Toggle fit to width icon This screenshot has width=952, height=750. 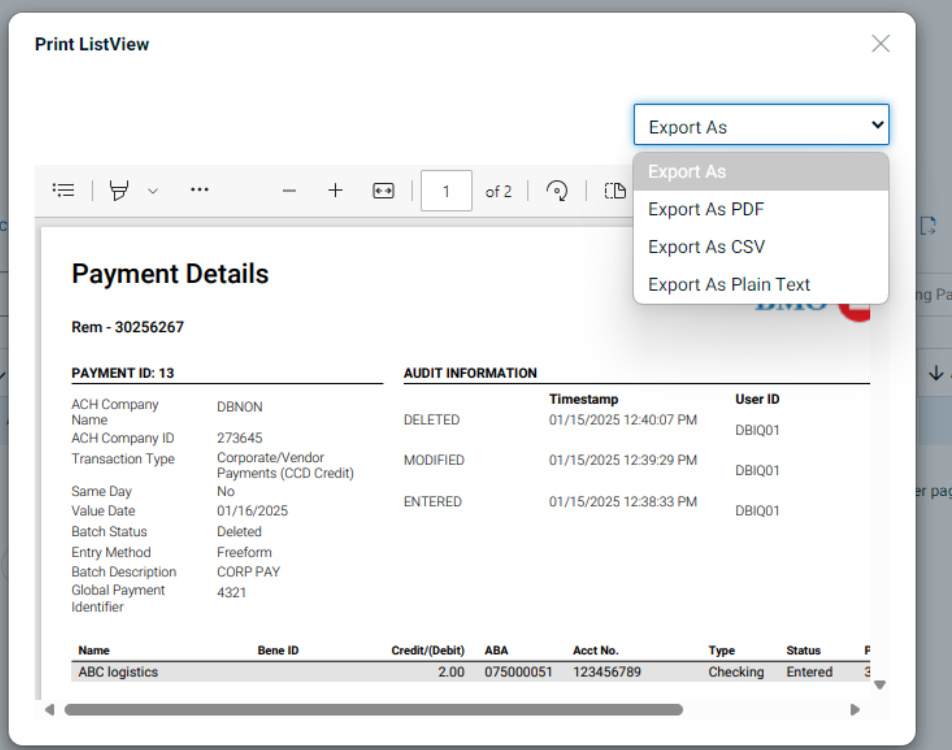coord(383,191)
